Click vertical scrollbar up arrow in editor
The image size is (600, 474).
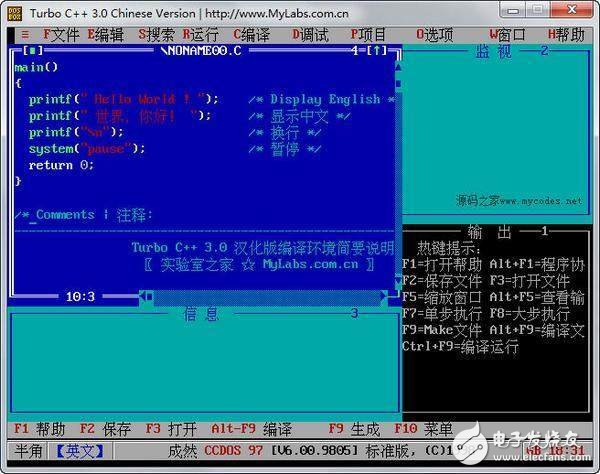pyautogui.click(x=398, y=67)
